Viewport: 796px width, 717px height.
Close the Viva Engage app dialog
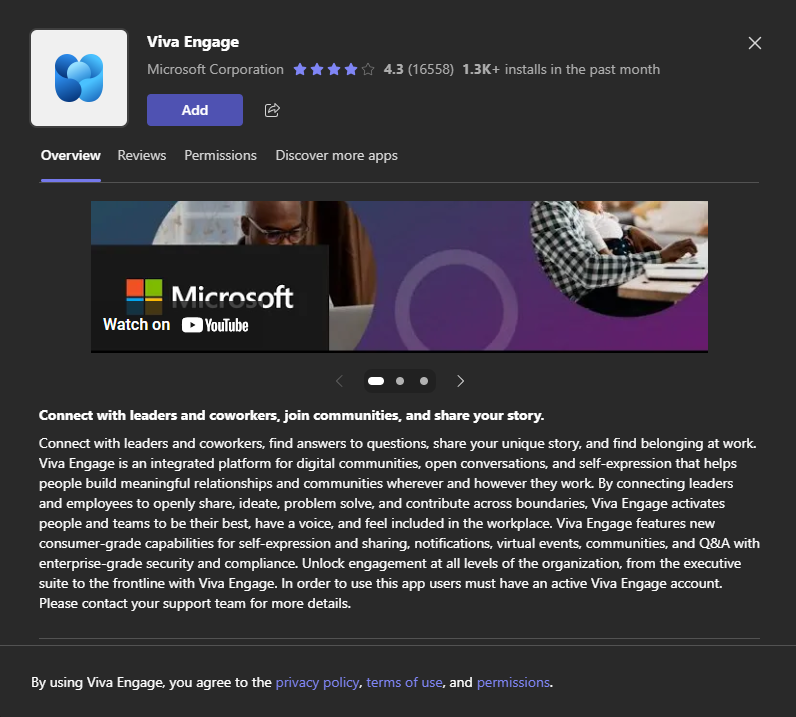754,43
